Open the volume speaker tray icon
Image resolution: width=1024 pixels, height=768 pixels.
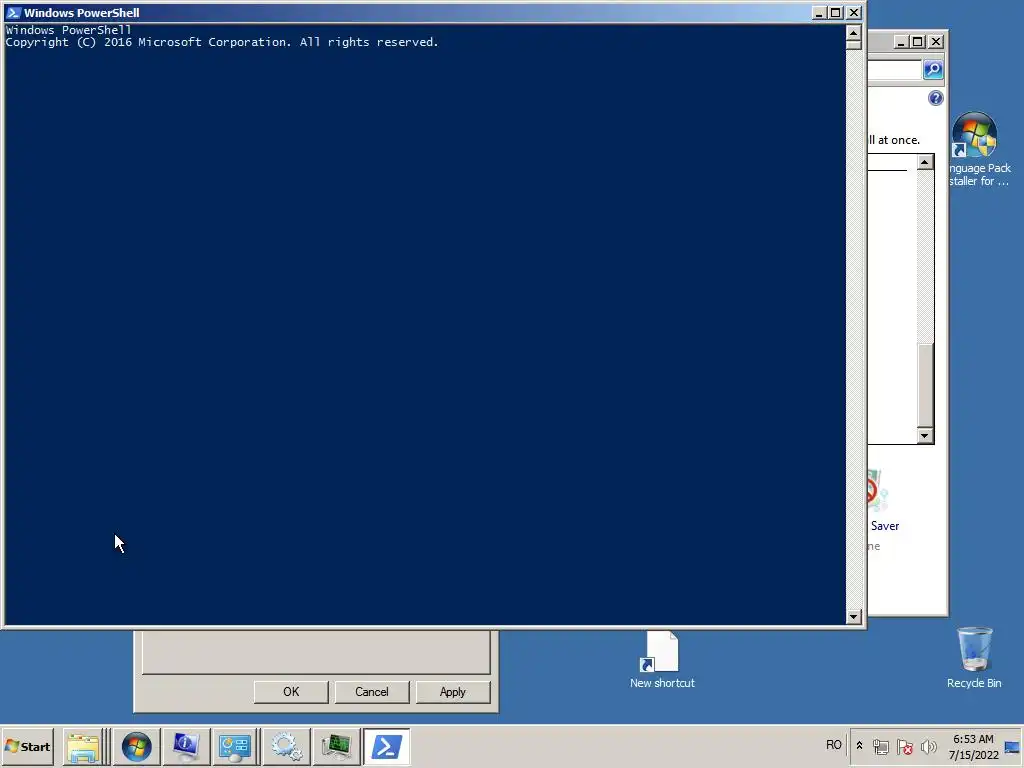pos(928,746)
